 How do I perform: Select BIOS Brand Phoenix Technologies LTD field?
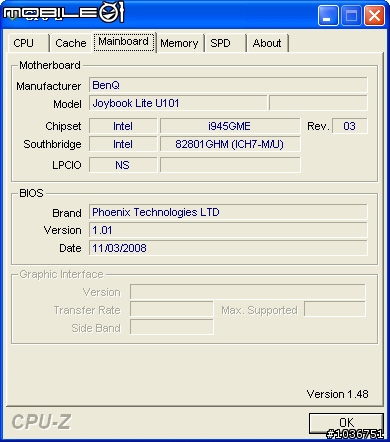[228, 212]
